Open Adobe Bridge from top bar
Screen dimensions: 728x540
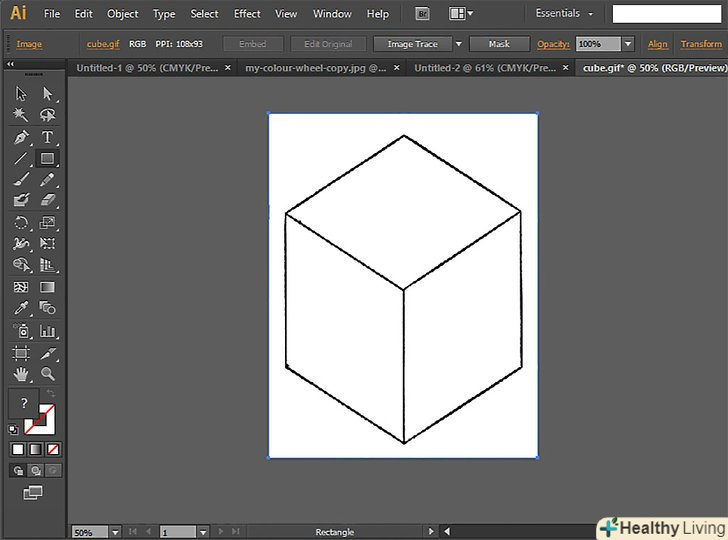(x=423, y=14)
